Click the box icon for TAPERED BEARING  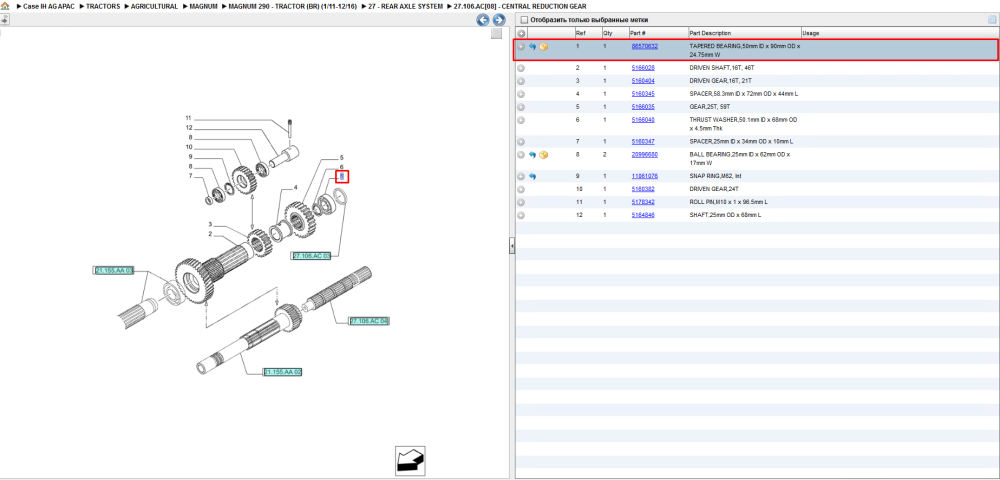point(544,47)
